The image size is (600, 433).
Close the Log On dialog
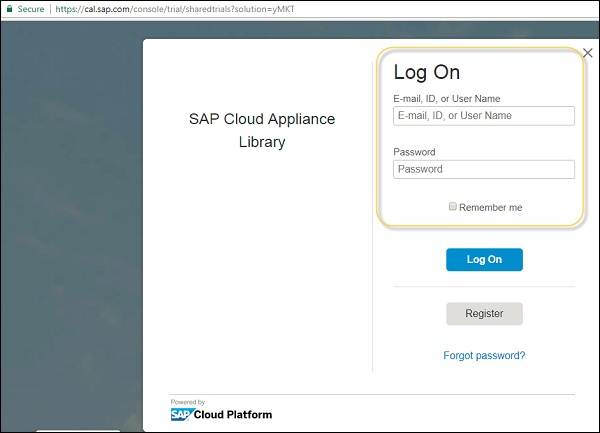(x=587, y=53)
